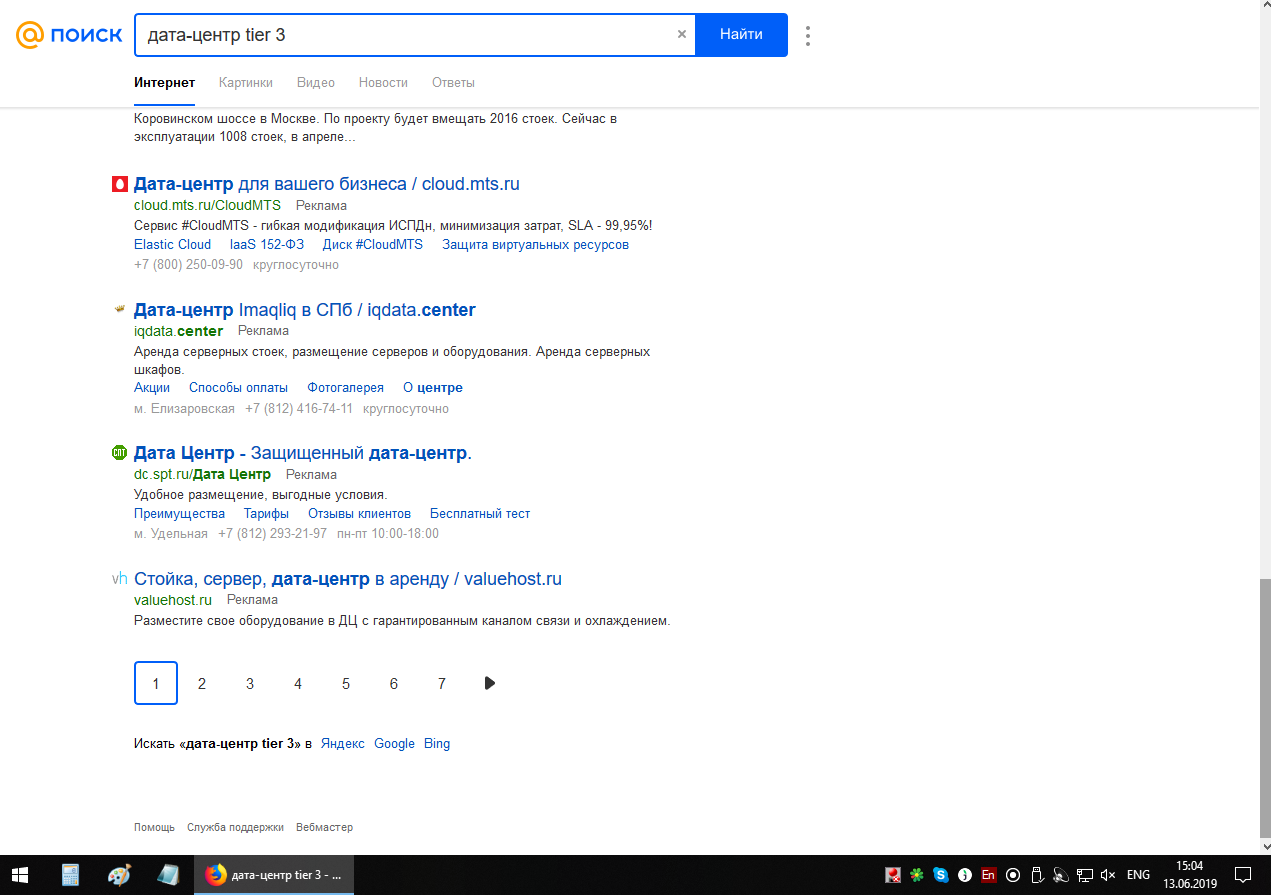Click the ICQ tray icon
The height and width of the screenshot is (895, 1271).
(917, 875)
